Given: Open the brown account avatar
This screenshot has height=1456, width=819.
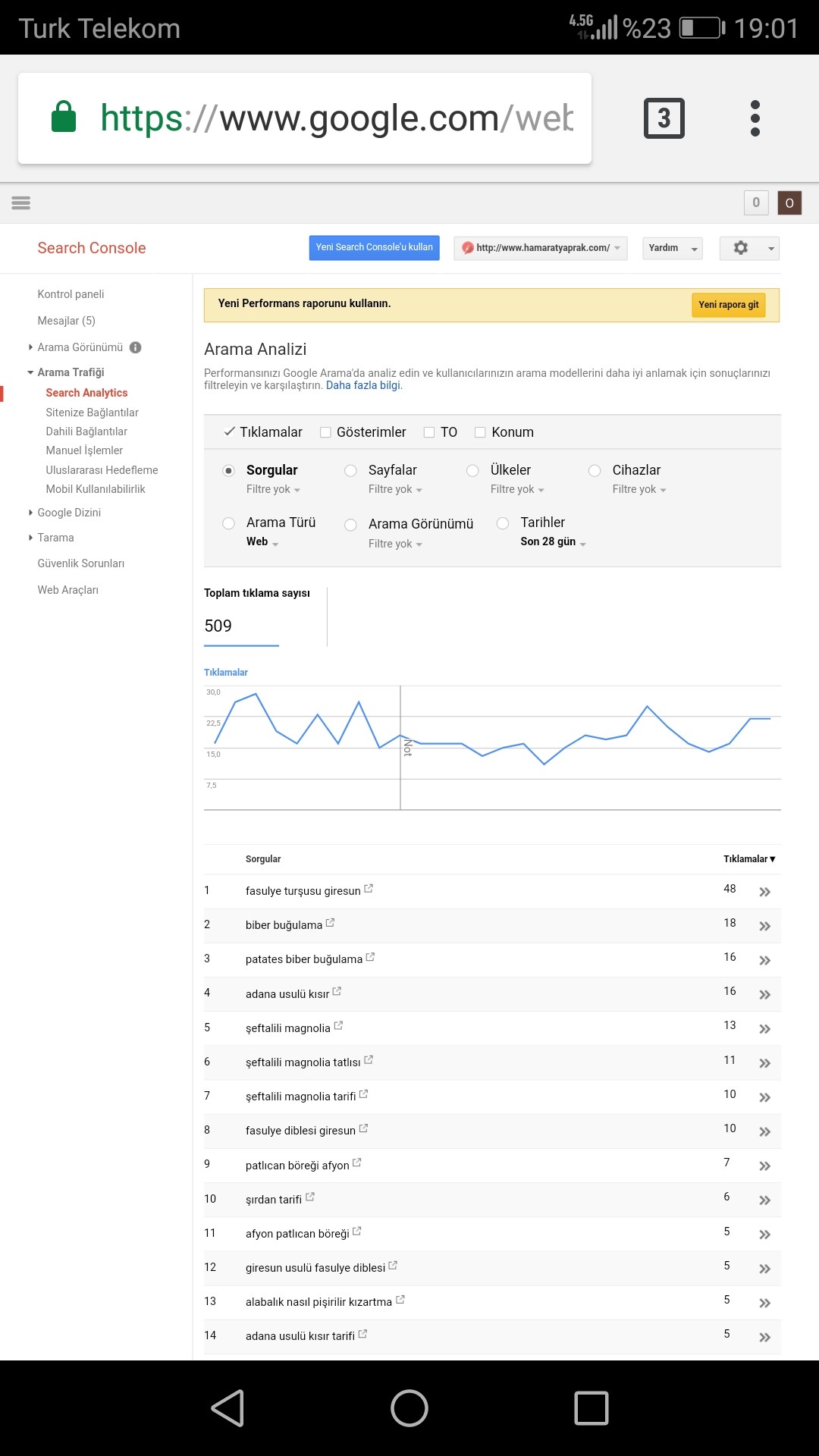Looking at the screenshot, I should (x=789, y=202).
